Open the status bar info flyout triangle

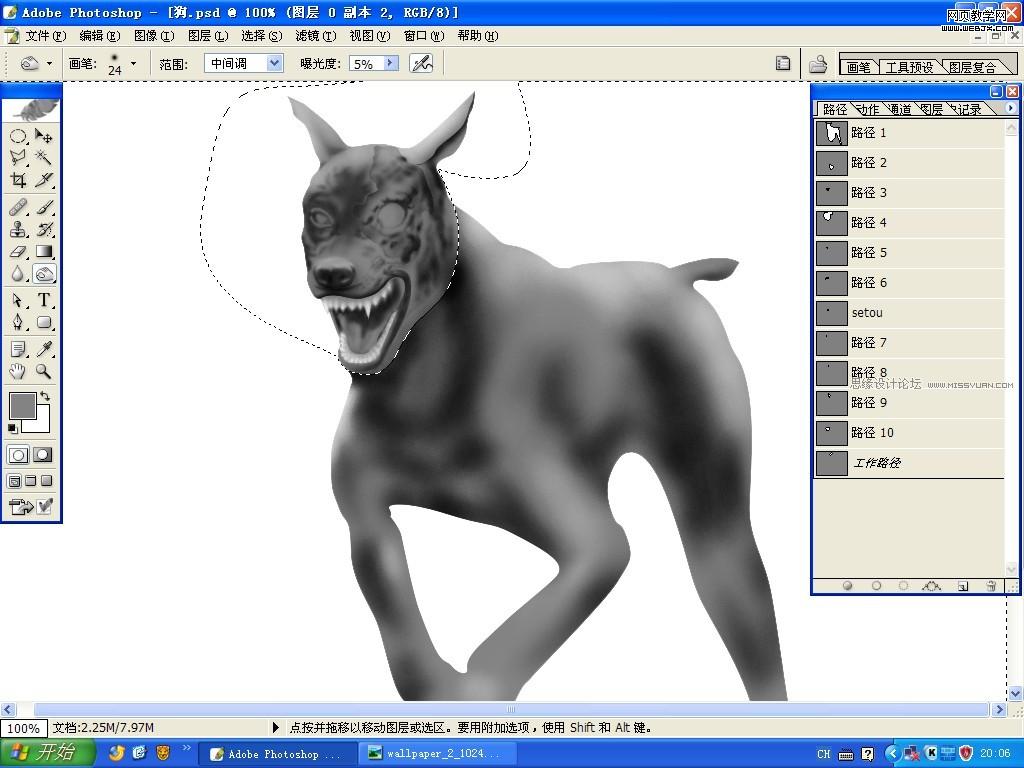tap(275, 727)
